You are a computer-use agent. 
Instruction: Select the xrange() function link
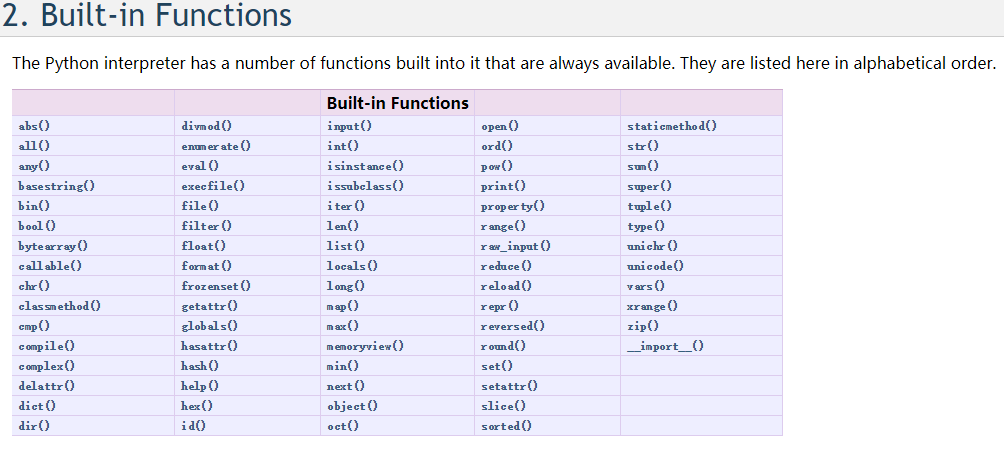(x=652, y=306)
